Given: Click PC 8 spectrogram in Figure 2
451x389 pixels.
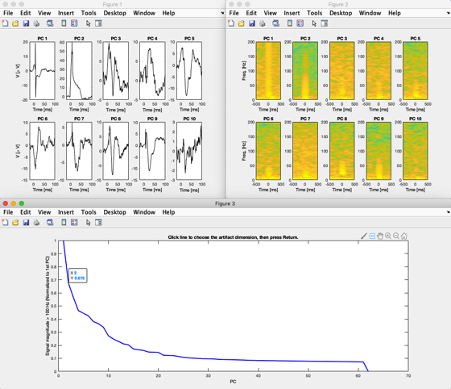Looking at the screenshot, I should point(342,151).
